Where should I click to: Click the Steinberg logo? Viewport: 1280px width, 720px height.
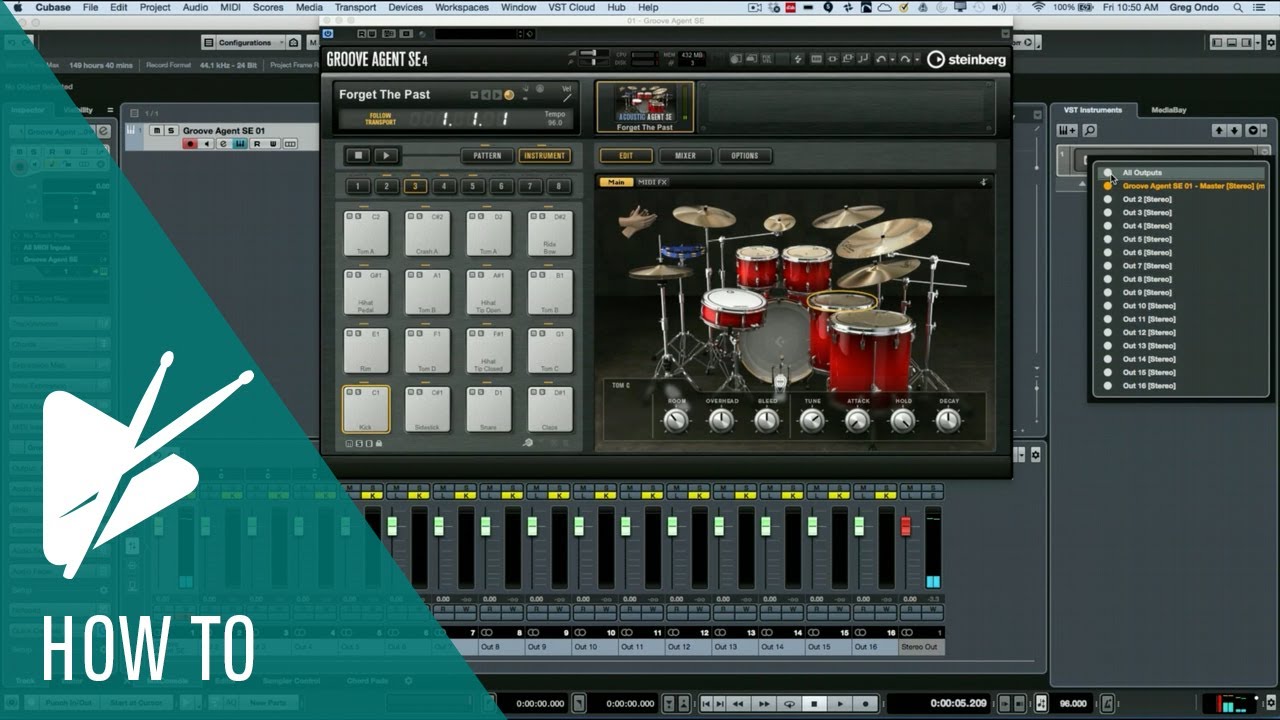click(x=966, y=59)
